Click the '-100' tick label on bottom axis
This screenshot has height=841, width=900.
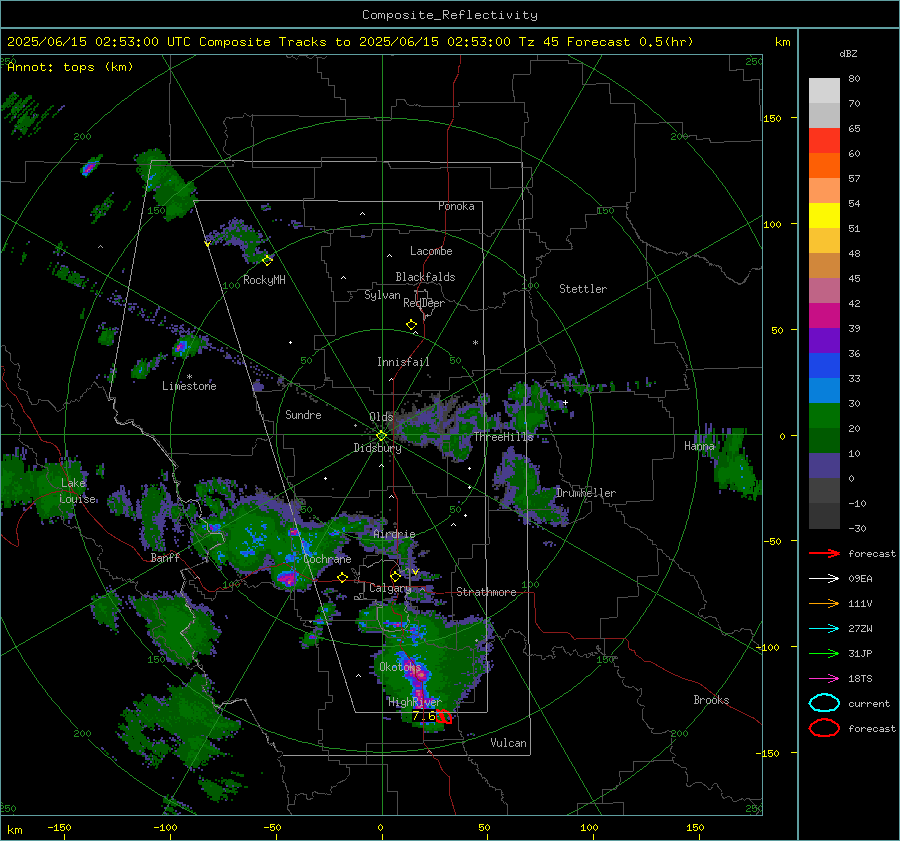[165, 828]
